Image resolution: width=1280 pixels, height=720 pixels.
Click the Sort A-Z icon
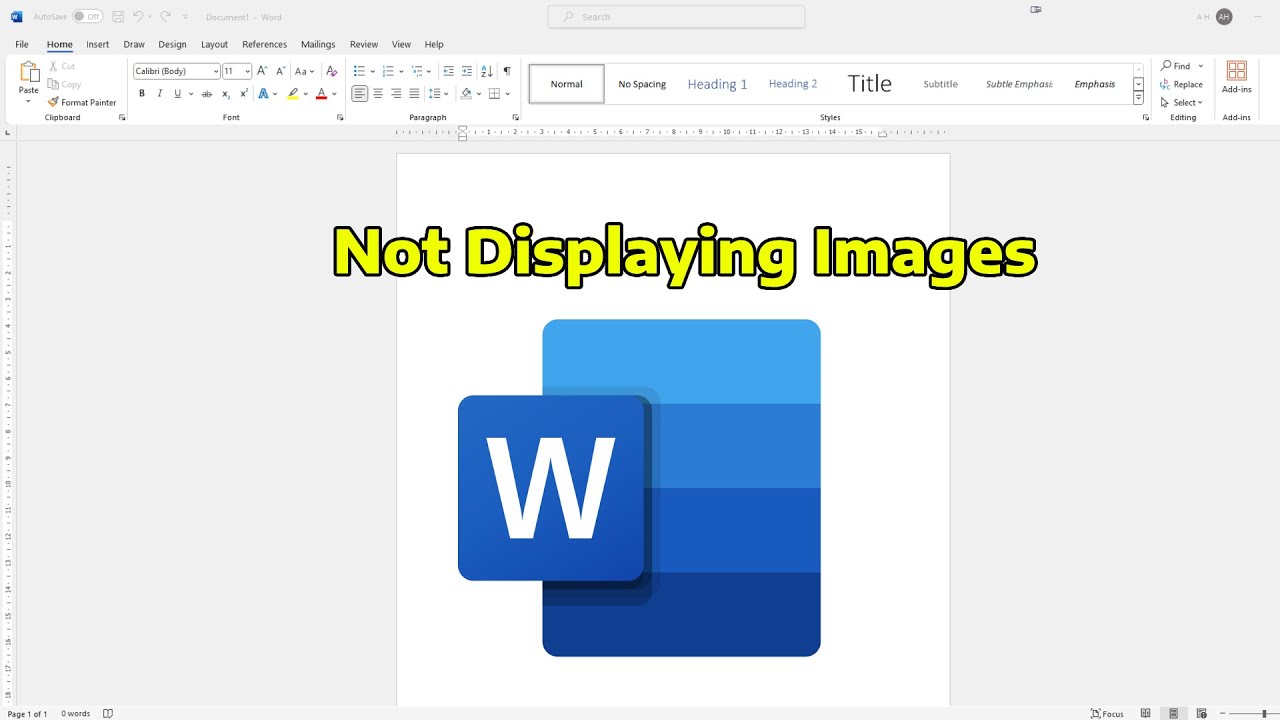pyautogui.click(x=487, y=71)
